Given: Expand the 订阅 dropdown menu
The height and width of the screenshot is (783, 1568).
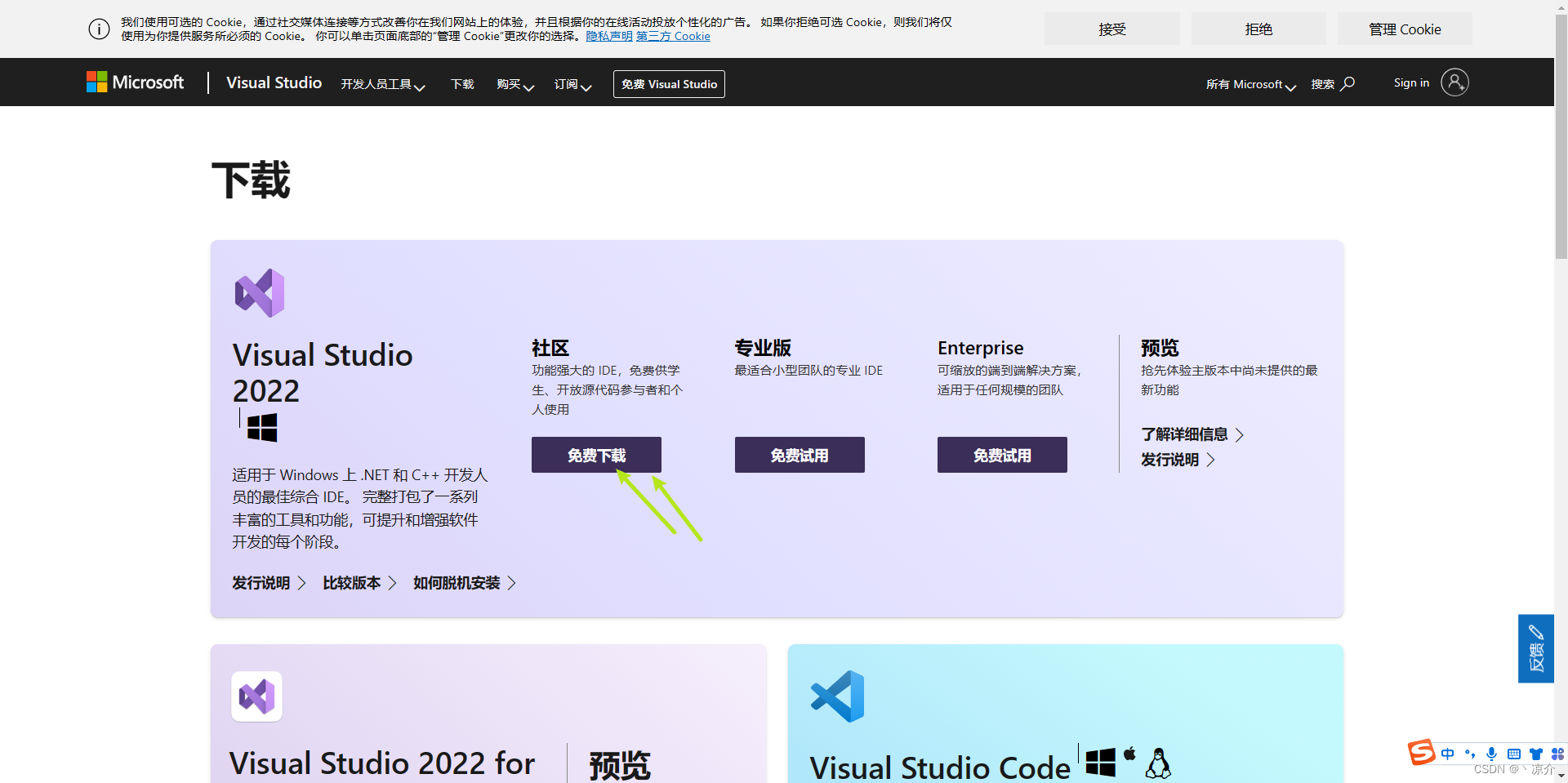Looking at the screenshot, I should pyautogui.click(x=572, y=84).
